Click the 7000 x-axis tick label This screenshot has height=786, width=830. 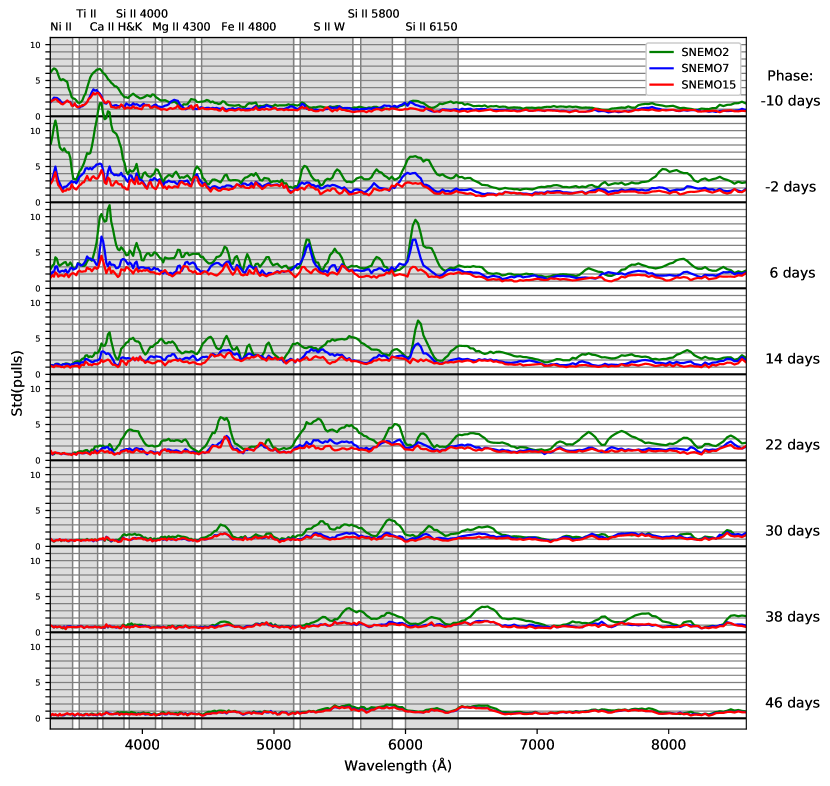pyautogui.click(x=537, y=745)
